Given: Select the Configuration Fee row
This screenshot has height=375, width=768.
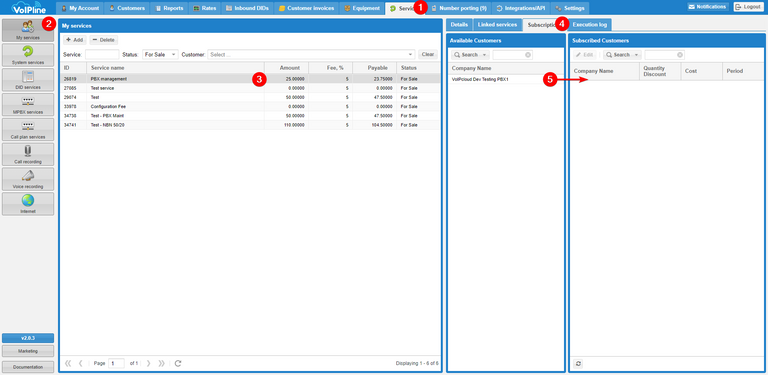Looking at the screenshot, I should tap(250, 106).
